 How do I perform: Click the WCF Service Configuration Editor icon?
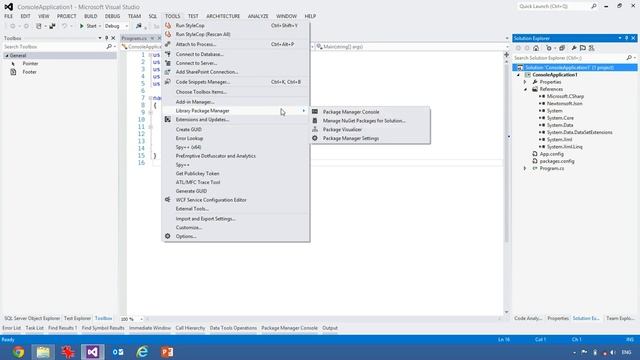(x=168, y=200)
